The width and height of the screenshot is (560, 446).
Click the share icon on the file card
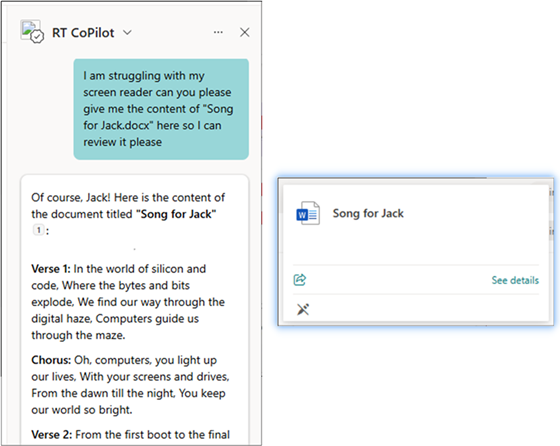click(300, 280)
